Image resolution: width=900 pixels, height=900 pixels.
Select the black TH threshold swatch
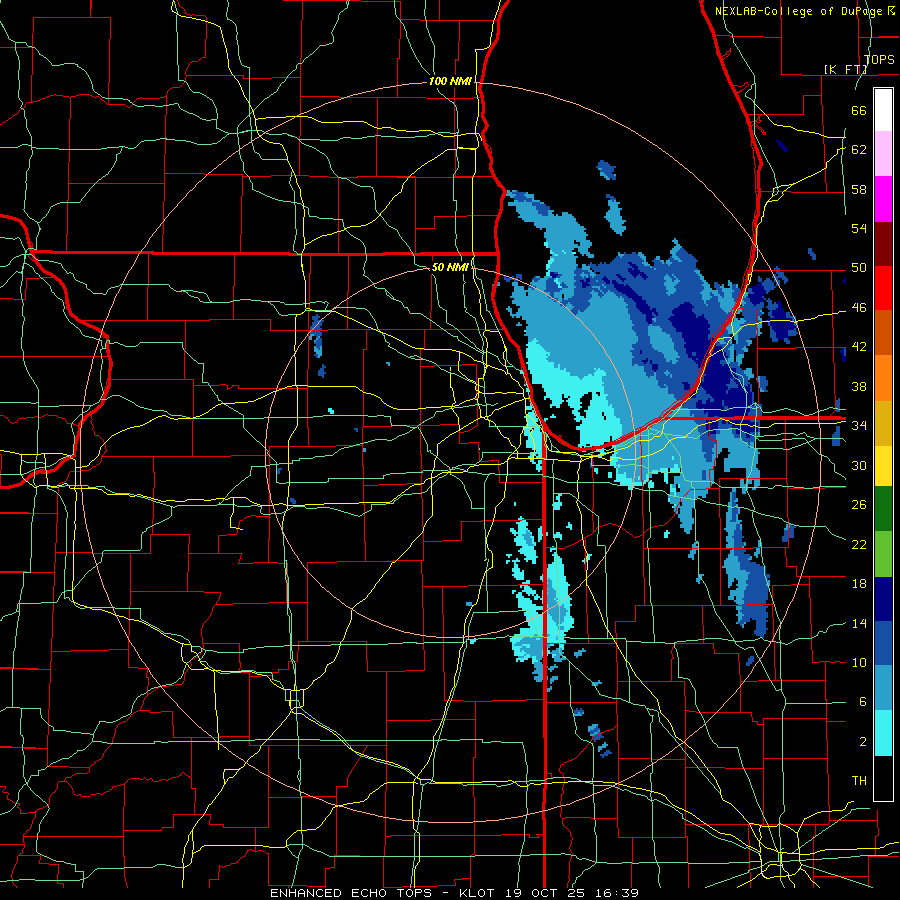tap(883, 778)
